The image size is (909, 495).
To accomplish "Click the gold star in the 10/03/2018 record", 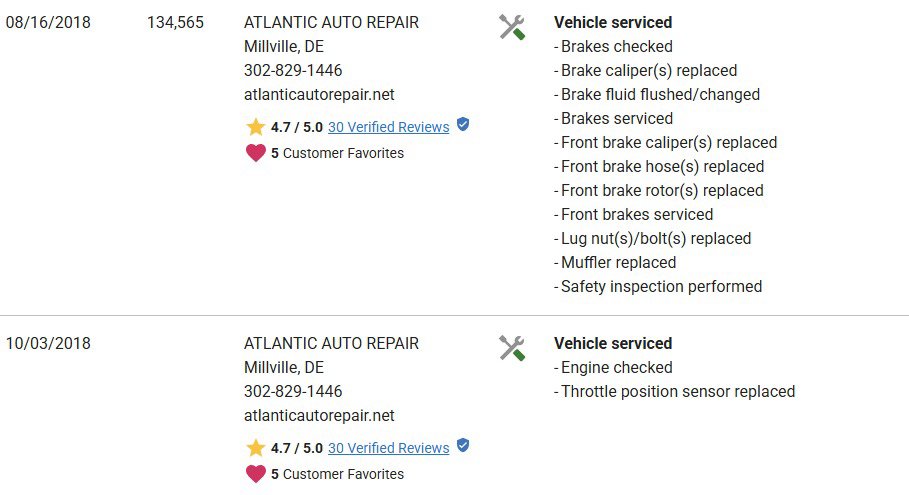I will (256, 447).
